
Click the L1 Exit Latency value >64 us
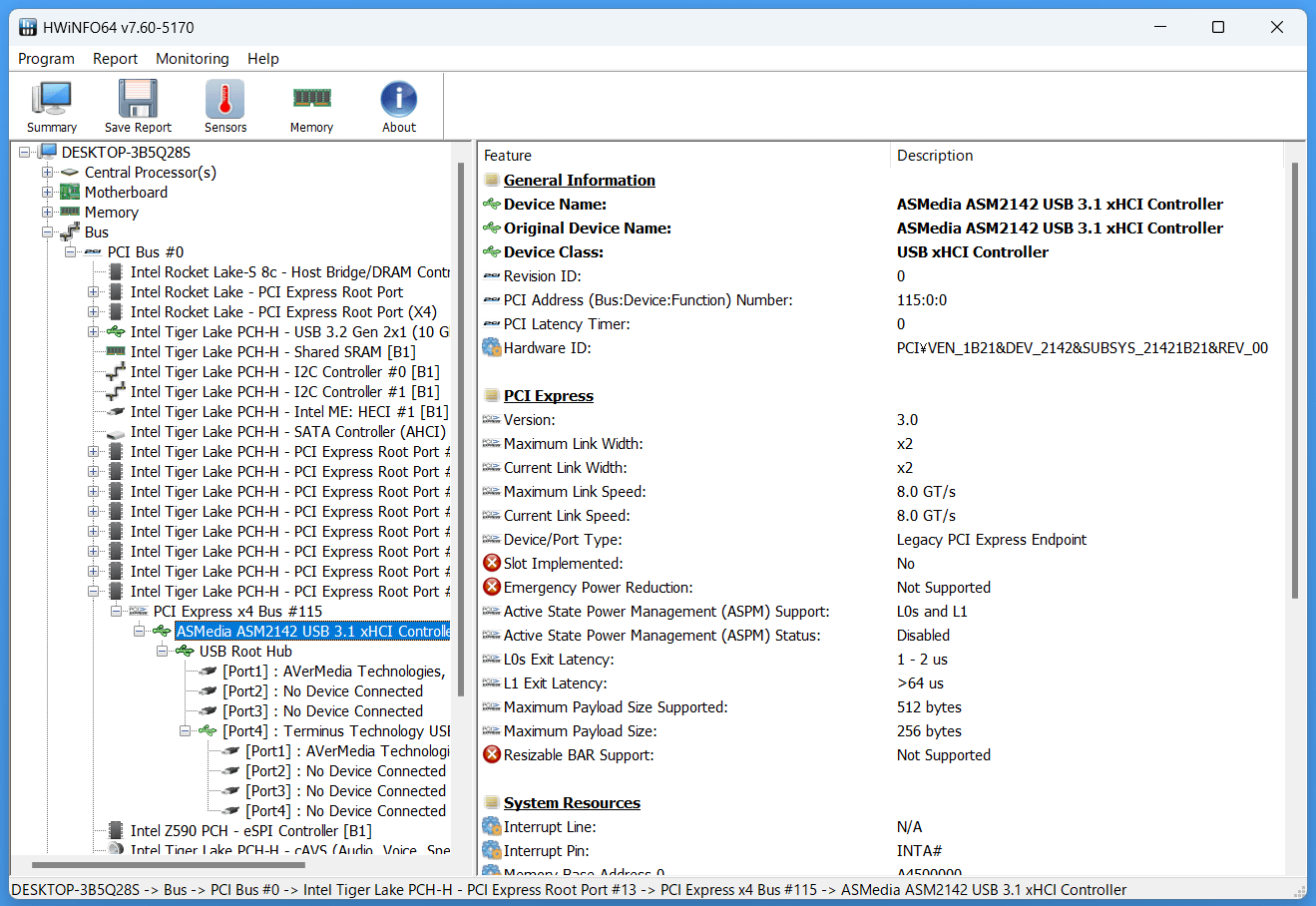tap(920, 683)
